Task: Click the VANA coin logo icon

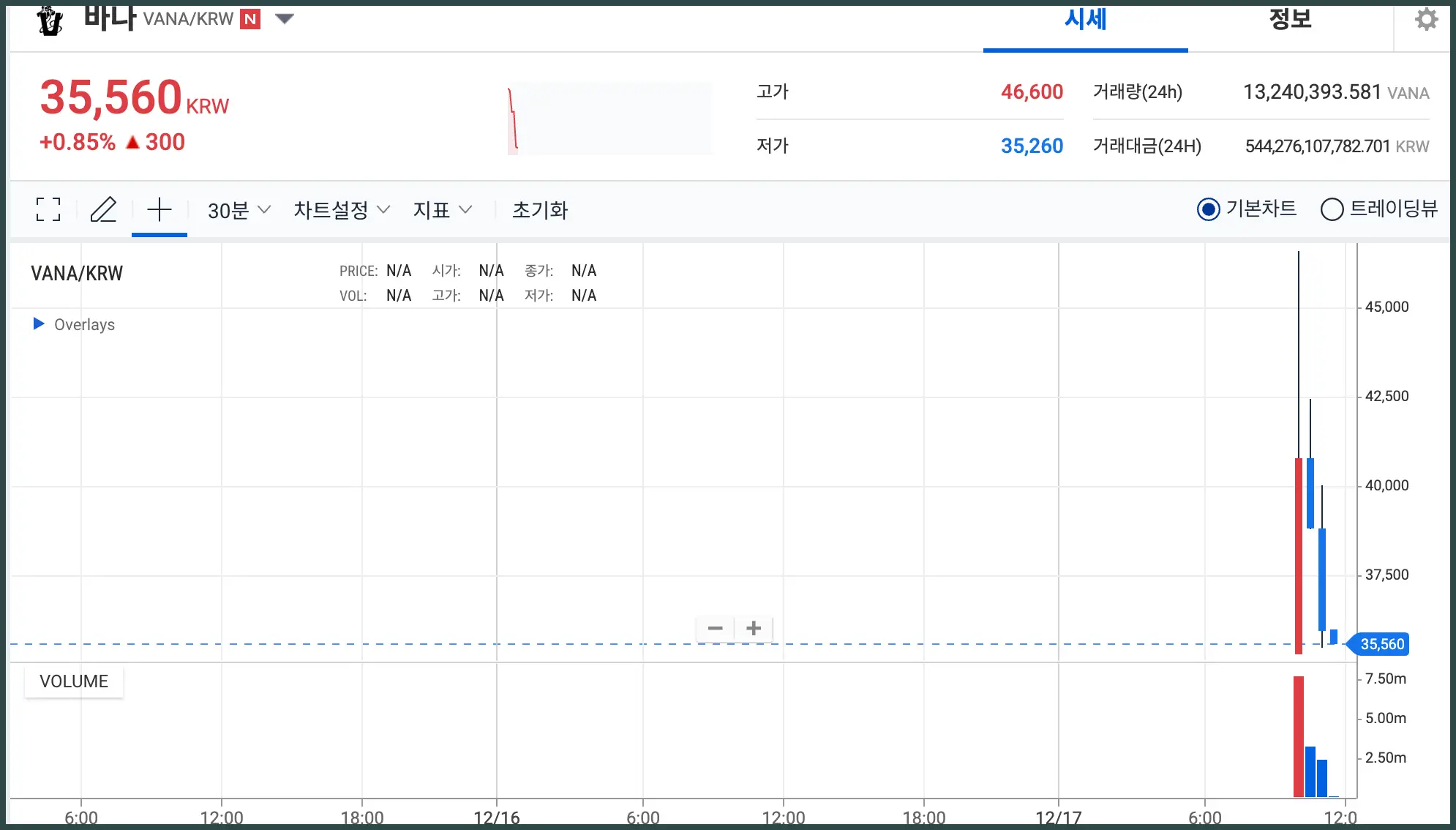Action: click(50, 20)
